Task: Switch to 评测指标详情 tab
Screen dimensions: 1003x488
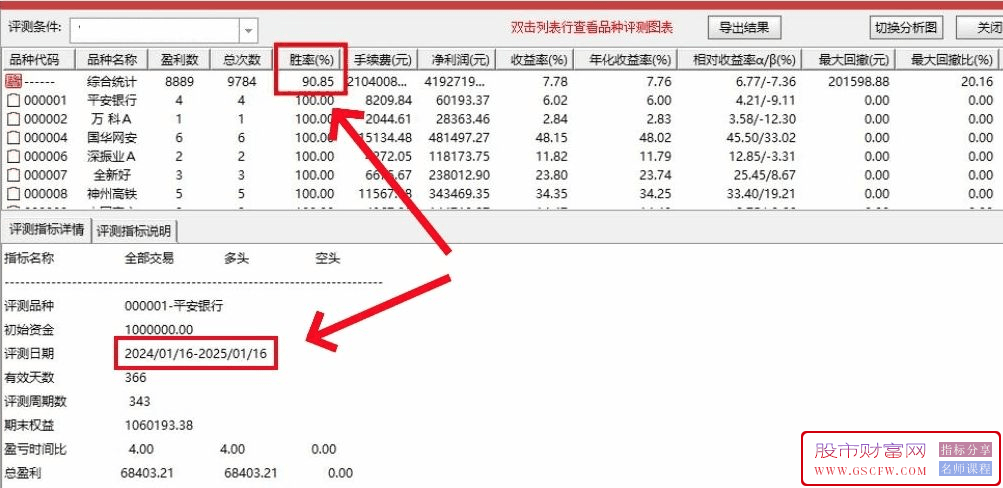Action: 46,230
